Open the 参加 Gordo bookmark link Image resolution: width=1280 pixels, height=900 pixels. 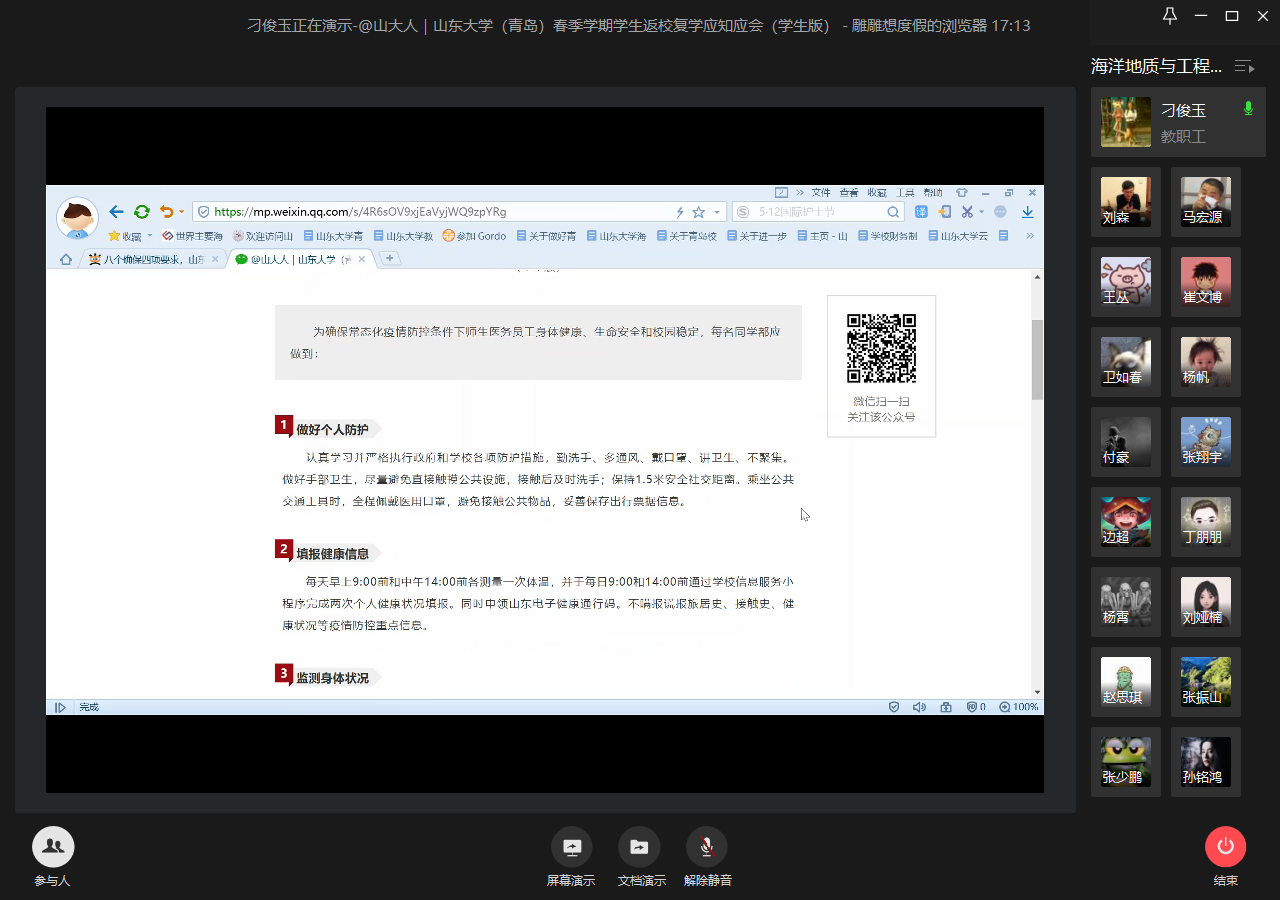[474, 236]
